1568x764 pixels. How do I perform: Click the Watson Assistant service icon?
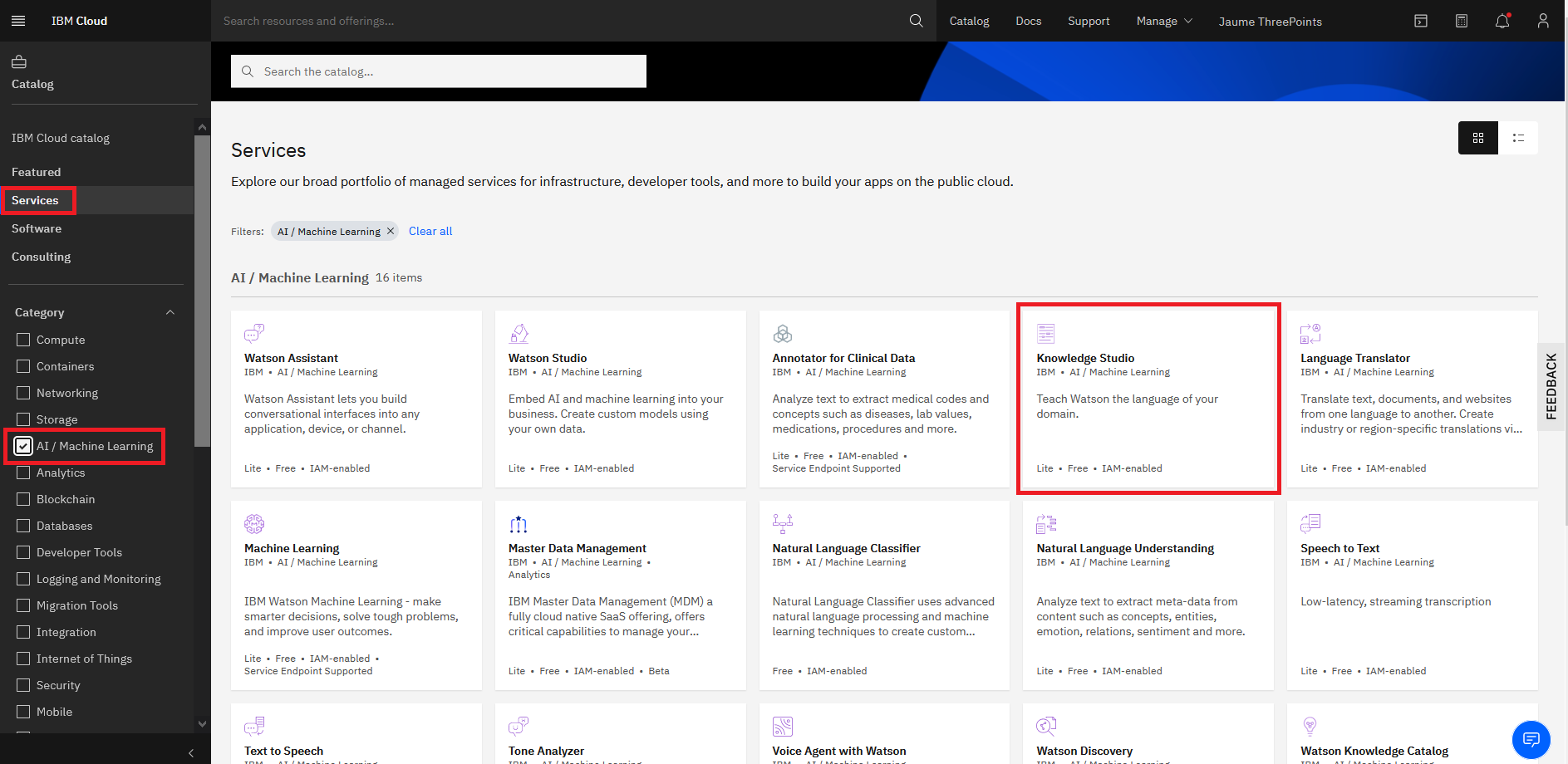point(254,333)
